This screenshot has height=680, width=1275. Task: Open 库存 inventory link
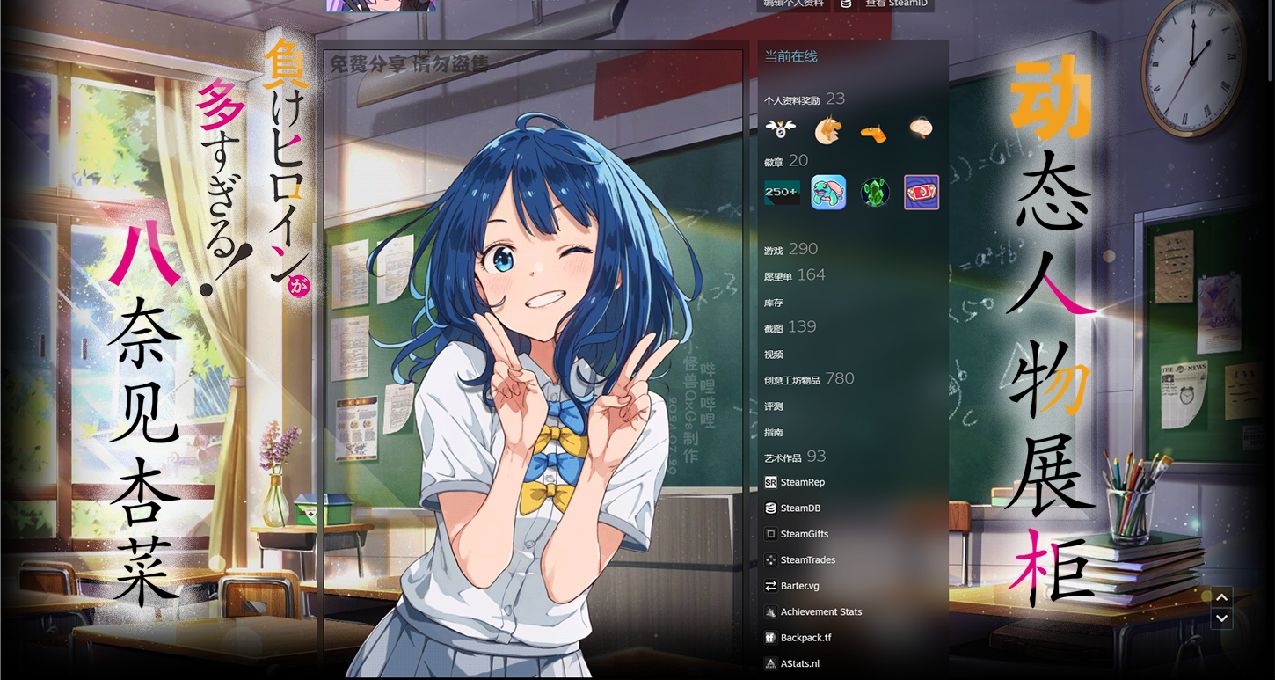click(x=774, y=303)
